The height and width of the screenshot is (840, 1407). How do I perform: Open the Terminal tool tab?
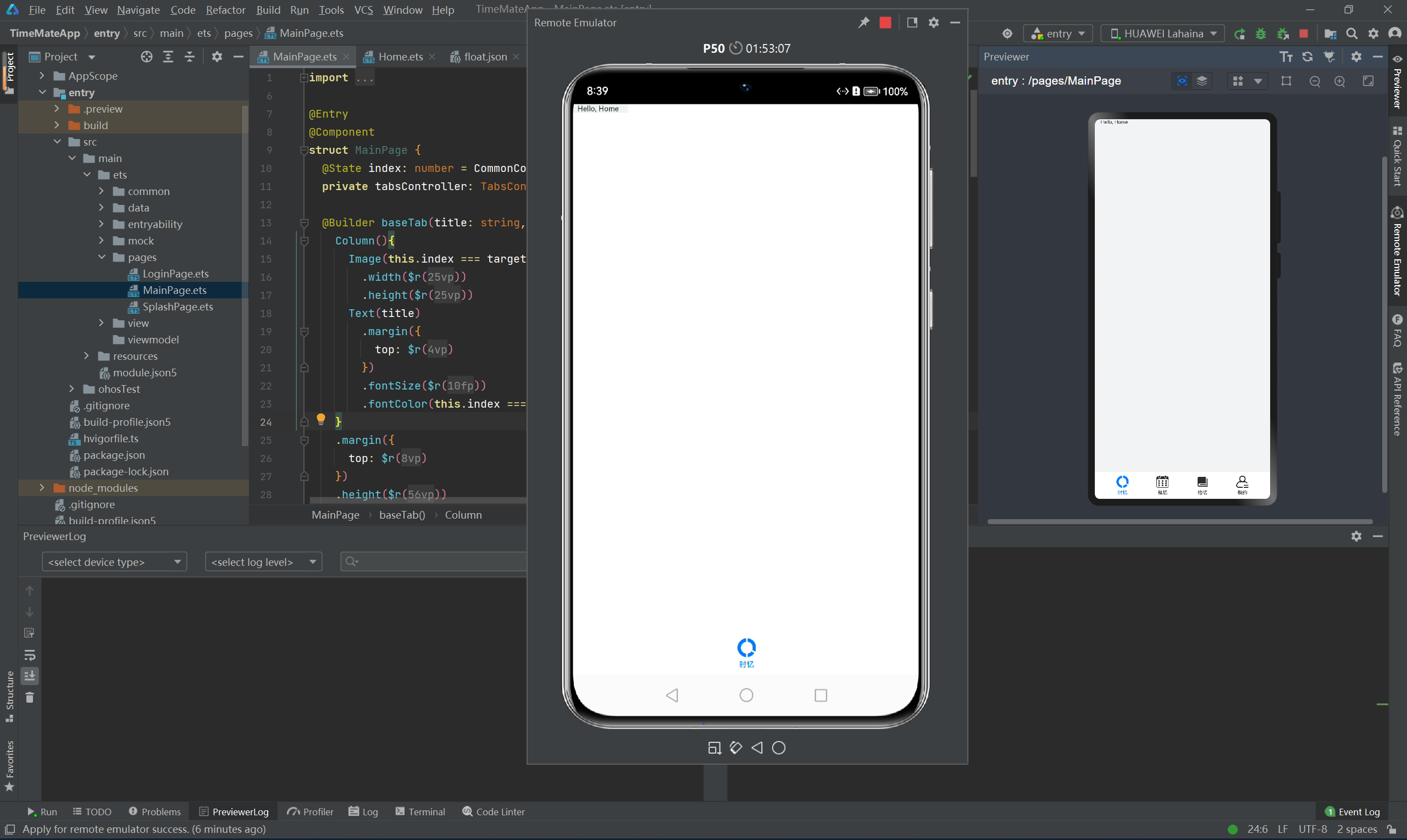pyautogui.click(x=420, y=811)
